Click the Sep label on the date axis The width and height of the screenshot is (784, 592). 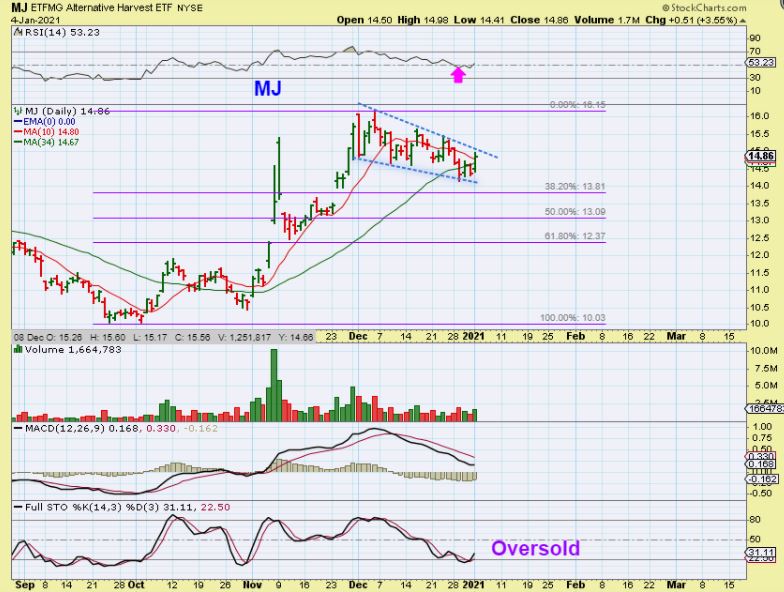click(x=24, y=584)
